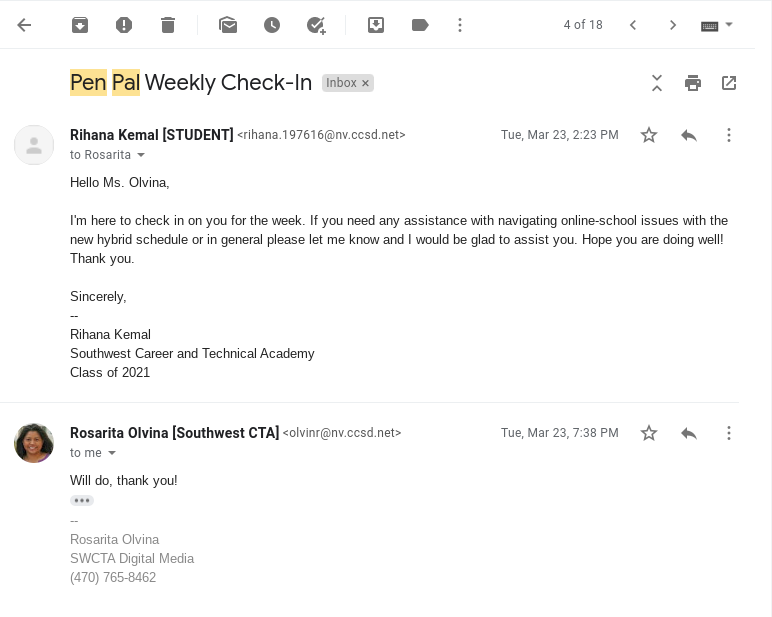Expand all messages toggle
This screenshot has width=772, height=617.
point(657,83)
